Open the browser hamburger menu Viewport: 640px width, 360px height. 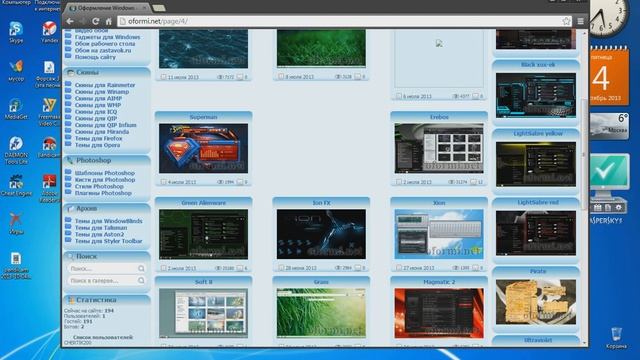[x=580, y=21]
